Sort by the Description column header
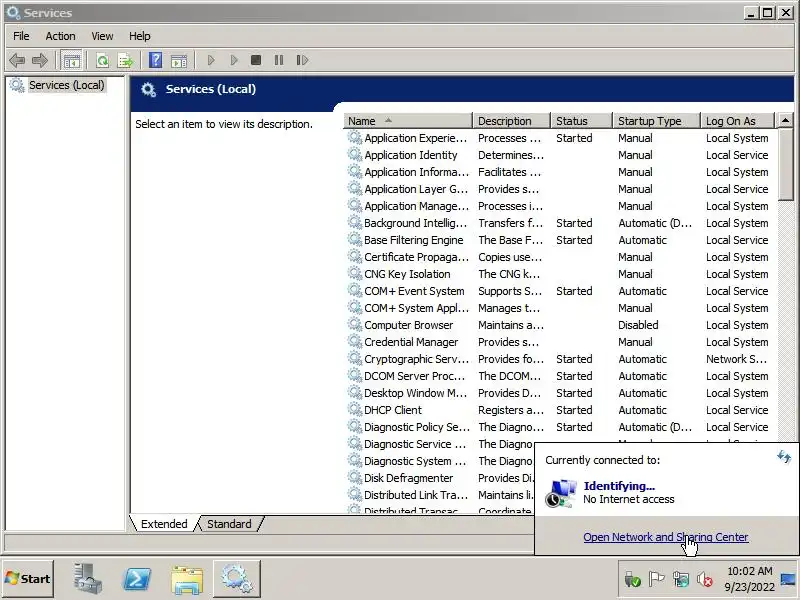The width and height of the screenshot is (800, 600). coord(511,121)
